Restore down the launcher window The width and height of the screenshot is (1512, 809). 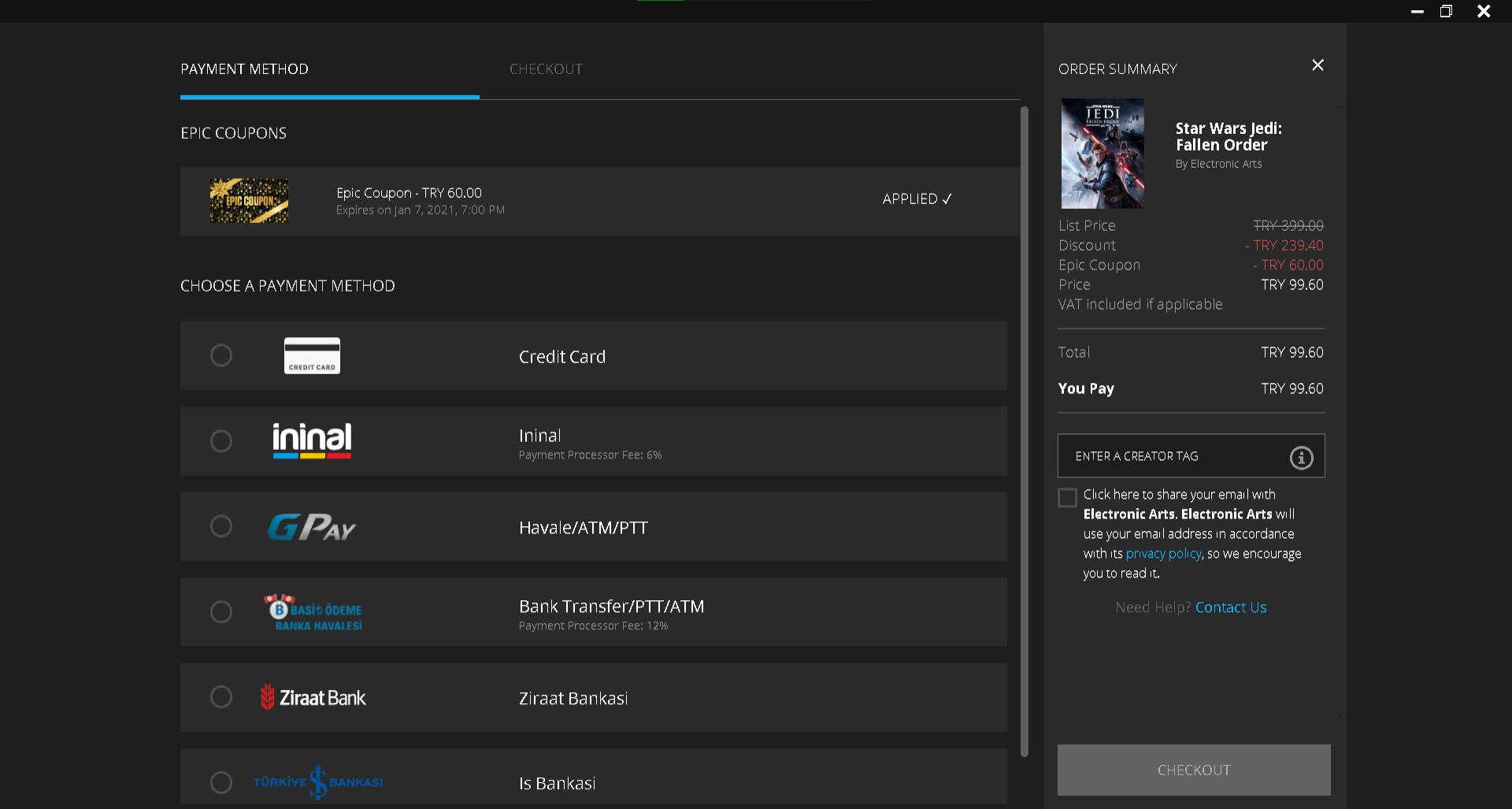[1446, 11]
